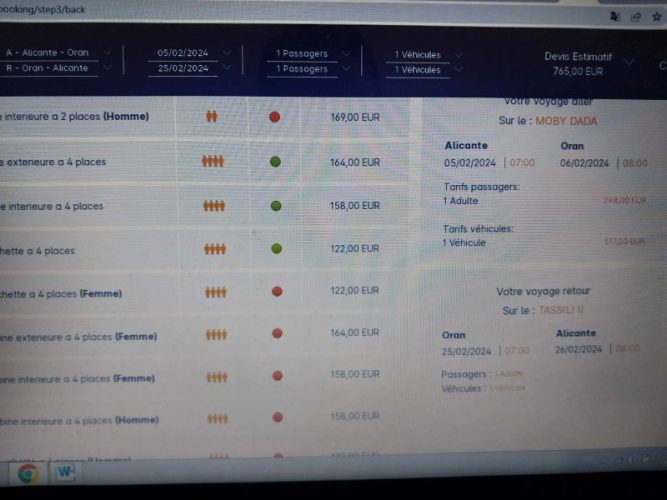Click the 2-person icon for cabin interieure 2 places (Homme)
Viewport: 667px width, 500px height.
point(212,116)
